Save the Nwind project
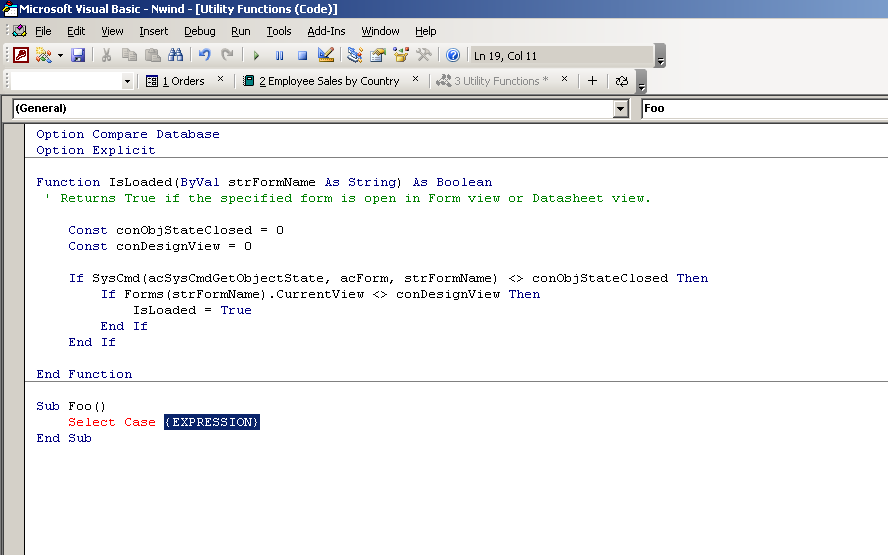The height and width of the screenshot is (555, 888). 78,55
